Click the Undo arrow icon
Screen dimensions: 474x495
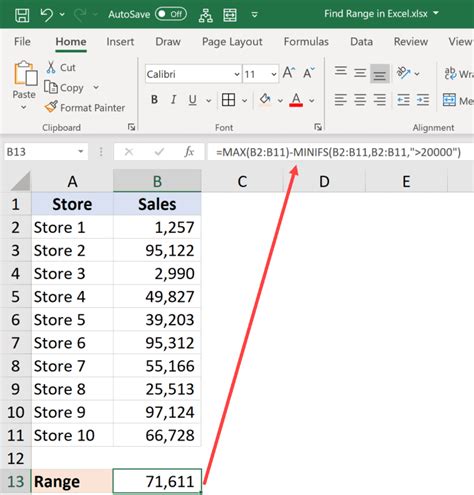pyautogui.click(x=46, y=15)
